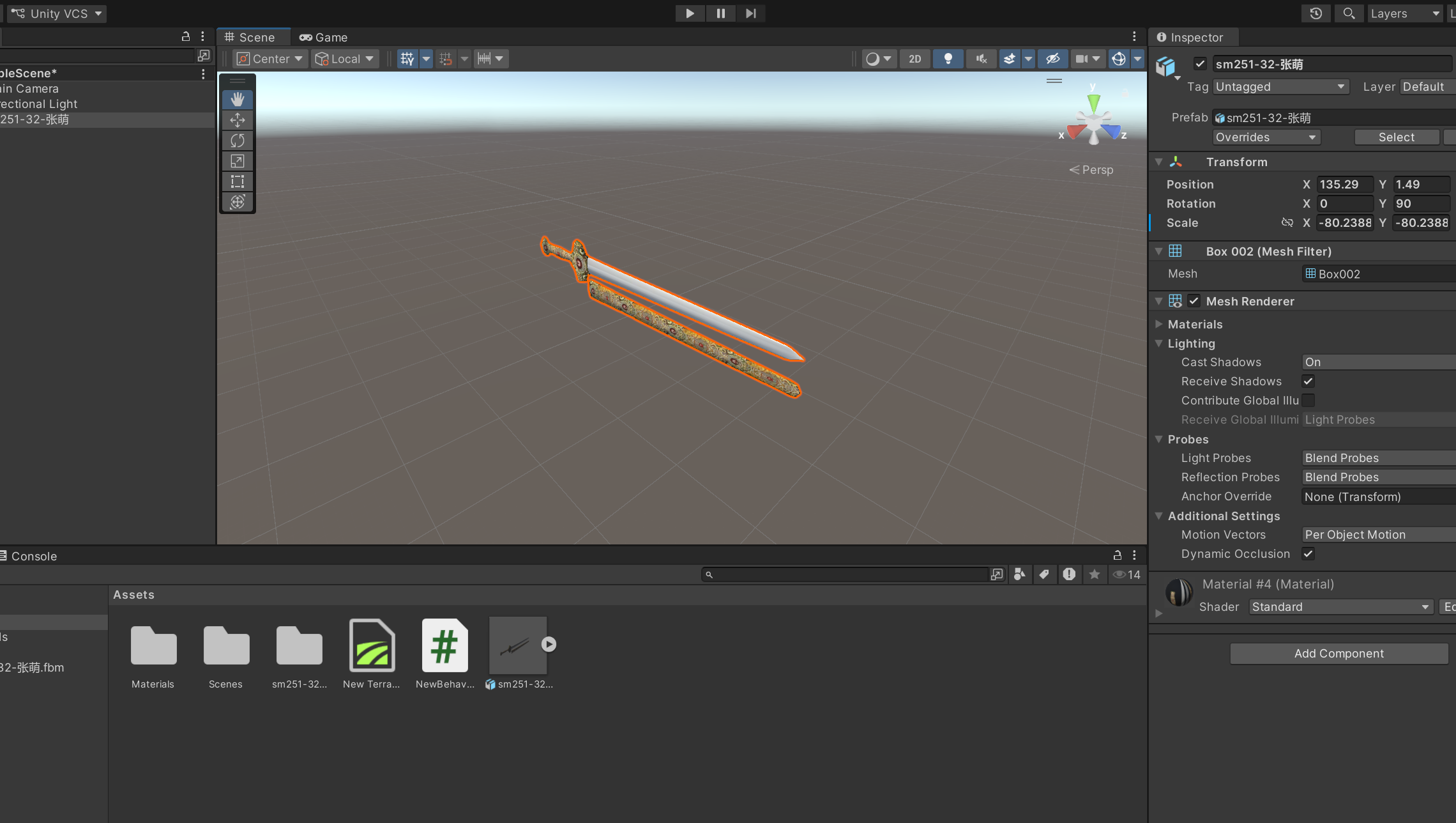This screenshot has width=1456, height=823.
Task: Collapse the Lighting section
Action: pyautogui.click(x=1158, y=343)
